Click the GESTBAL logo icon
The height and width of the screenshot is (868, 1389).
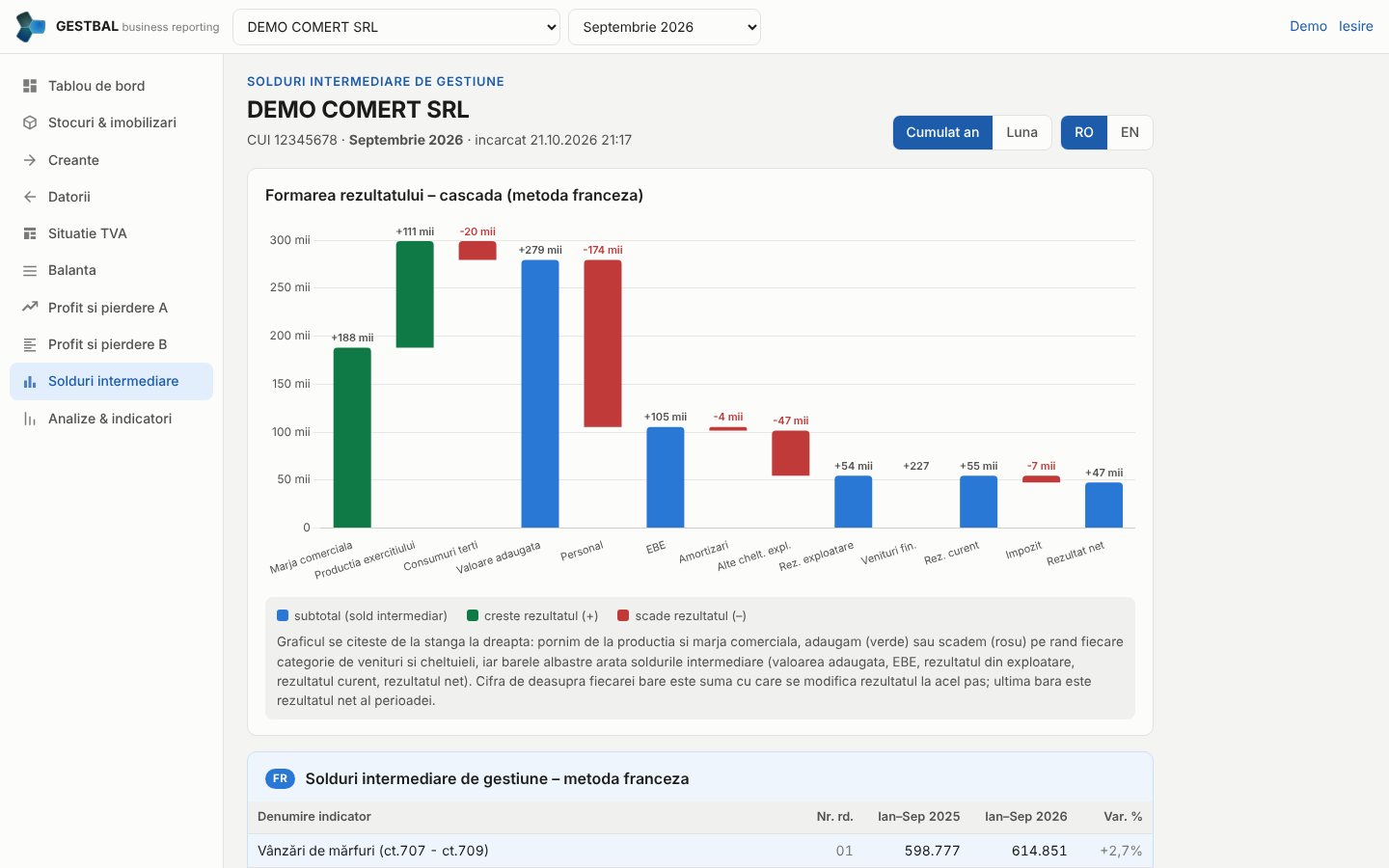(31, 27)
